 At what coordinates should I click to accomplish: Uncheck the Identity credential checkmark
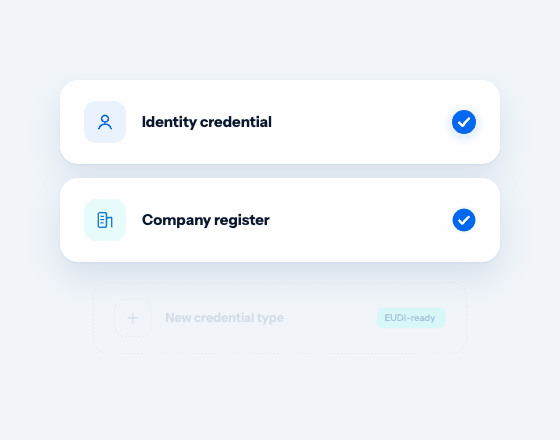[x=464, y=122]
